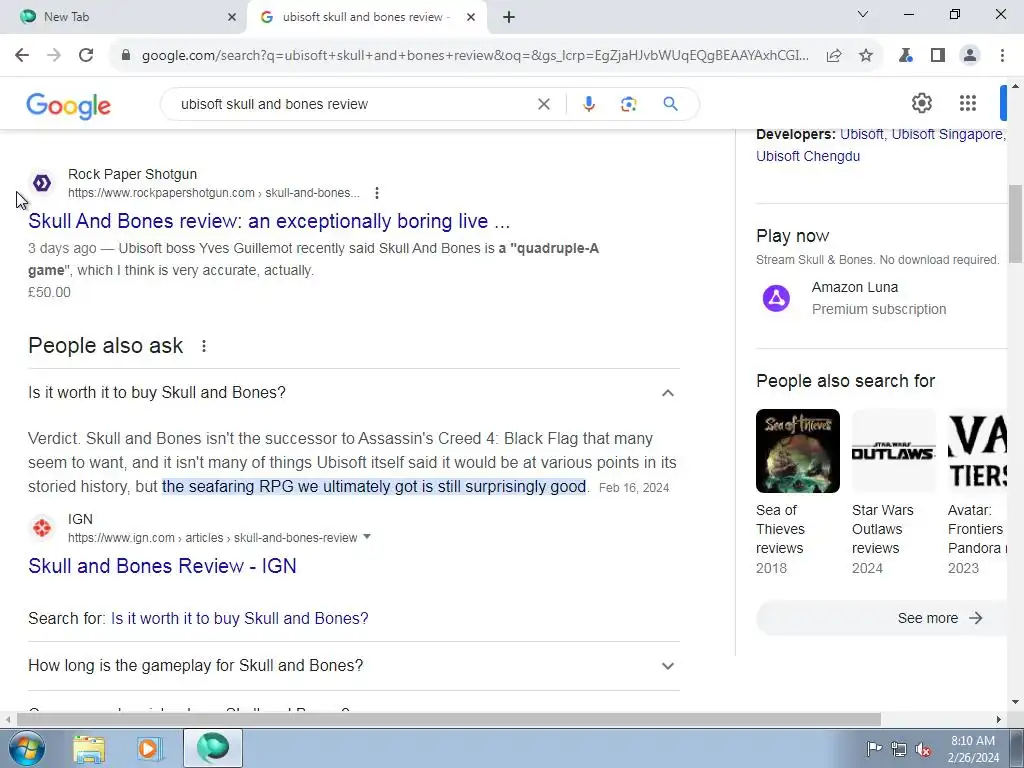
Task: Click the browser address bar URL
Action: pos(475,56)
